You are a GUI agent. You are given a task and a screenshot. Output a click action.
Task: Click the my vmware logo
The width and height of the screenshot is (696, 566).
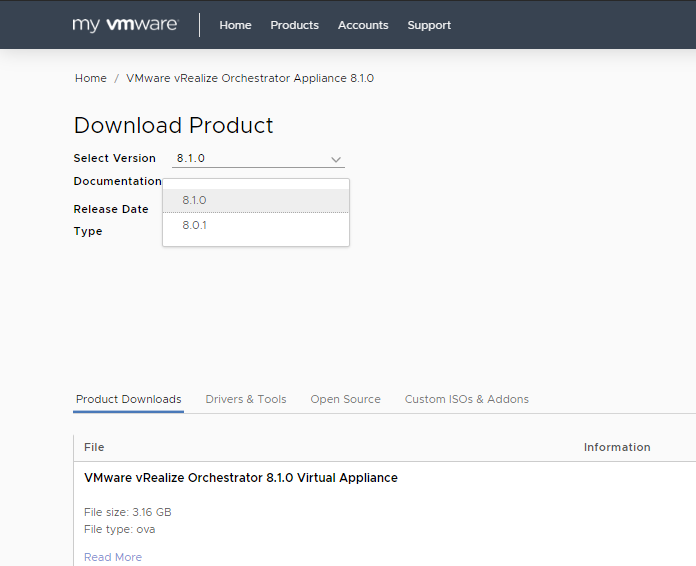(125, 25)
